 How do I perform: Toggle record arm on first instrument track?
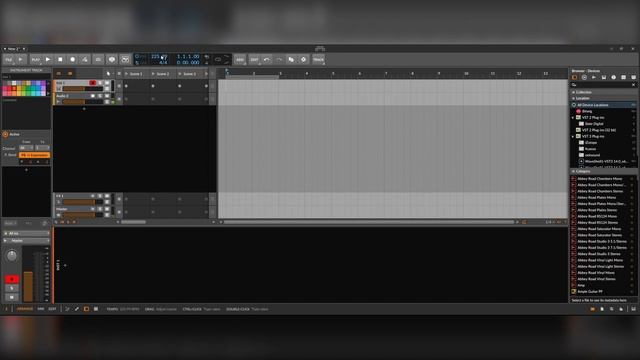tap(93, 83)
